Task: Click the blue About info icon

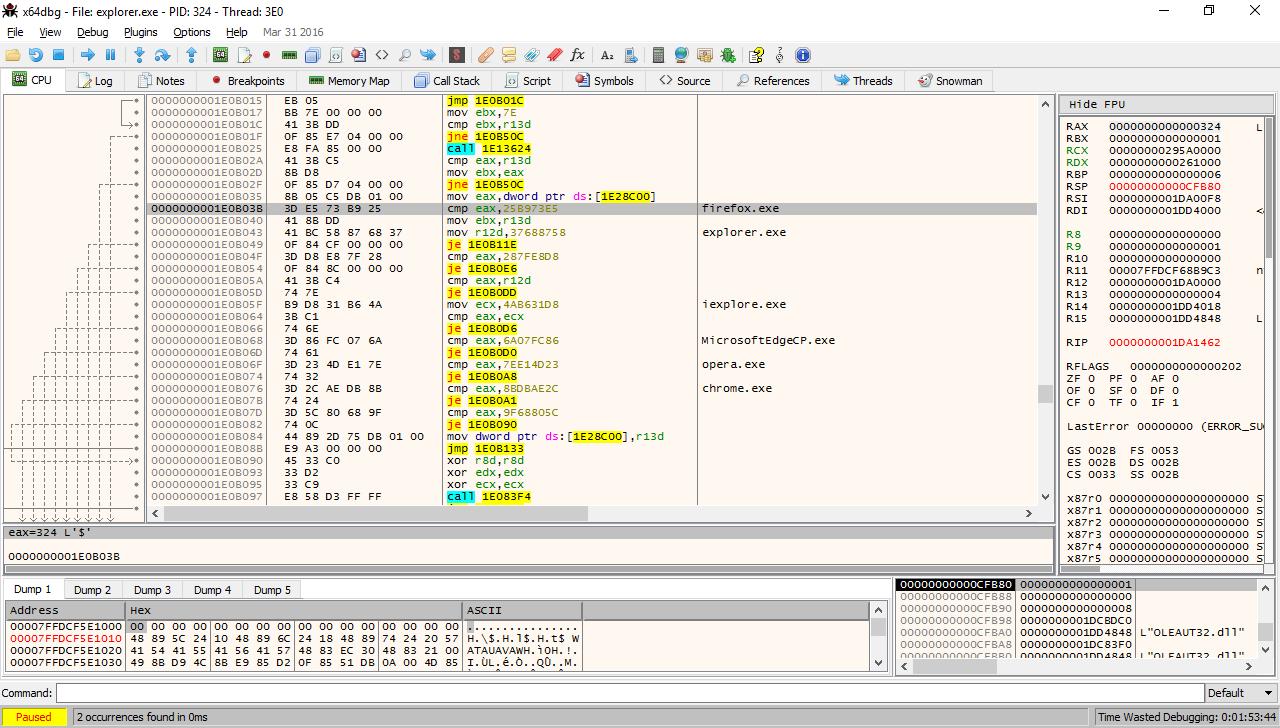Action: coord(802,55)
